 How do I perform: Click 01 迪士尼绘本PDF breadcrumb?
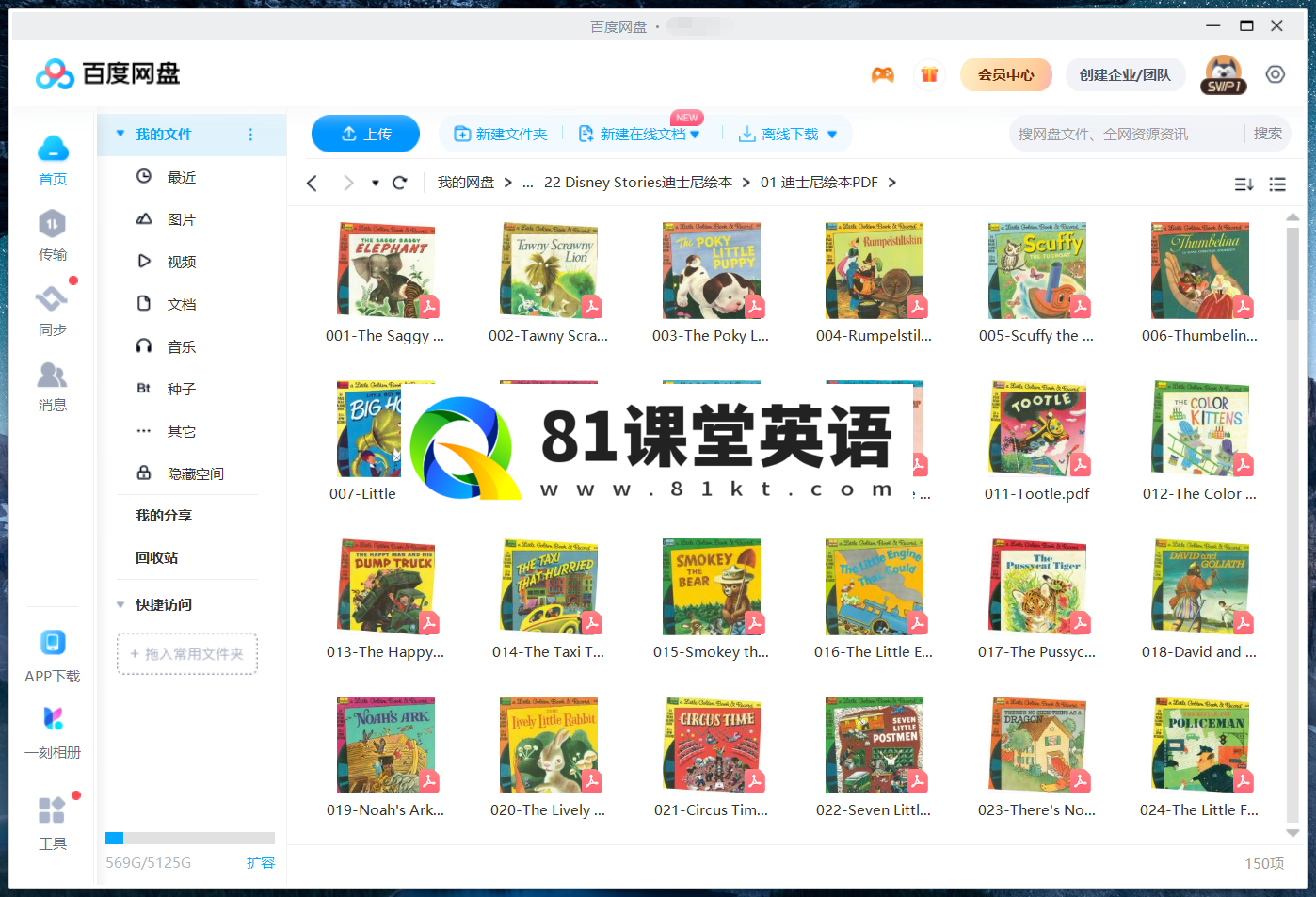(x=819, y=183)
